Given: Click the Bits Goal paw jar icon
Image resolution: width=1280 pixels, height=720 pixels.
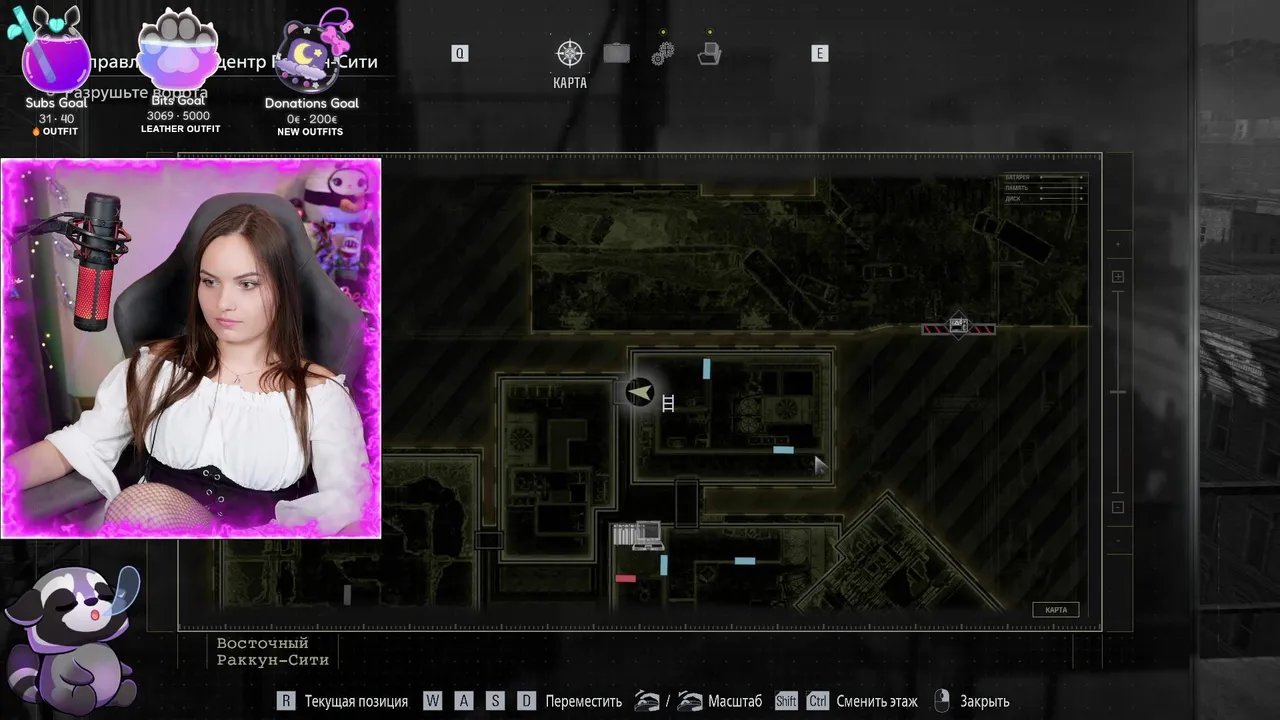Looking at the screenshot, I should pos(178,48).
